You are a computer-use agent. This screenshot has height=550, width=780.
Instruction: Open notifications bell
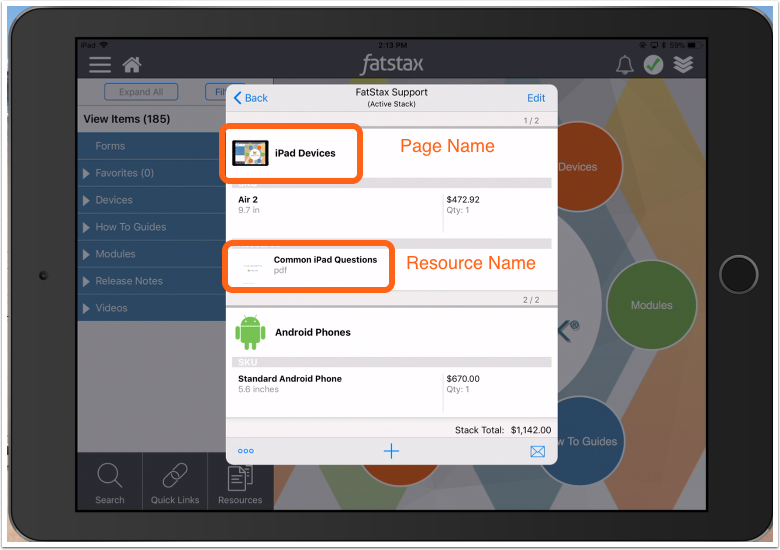coord(625,65)
